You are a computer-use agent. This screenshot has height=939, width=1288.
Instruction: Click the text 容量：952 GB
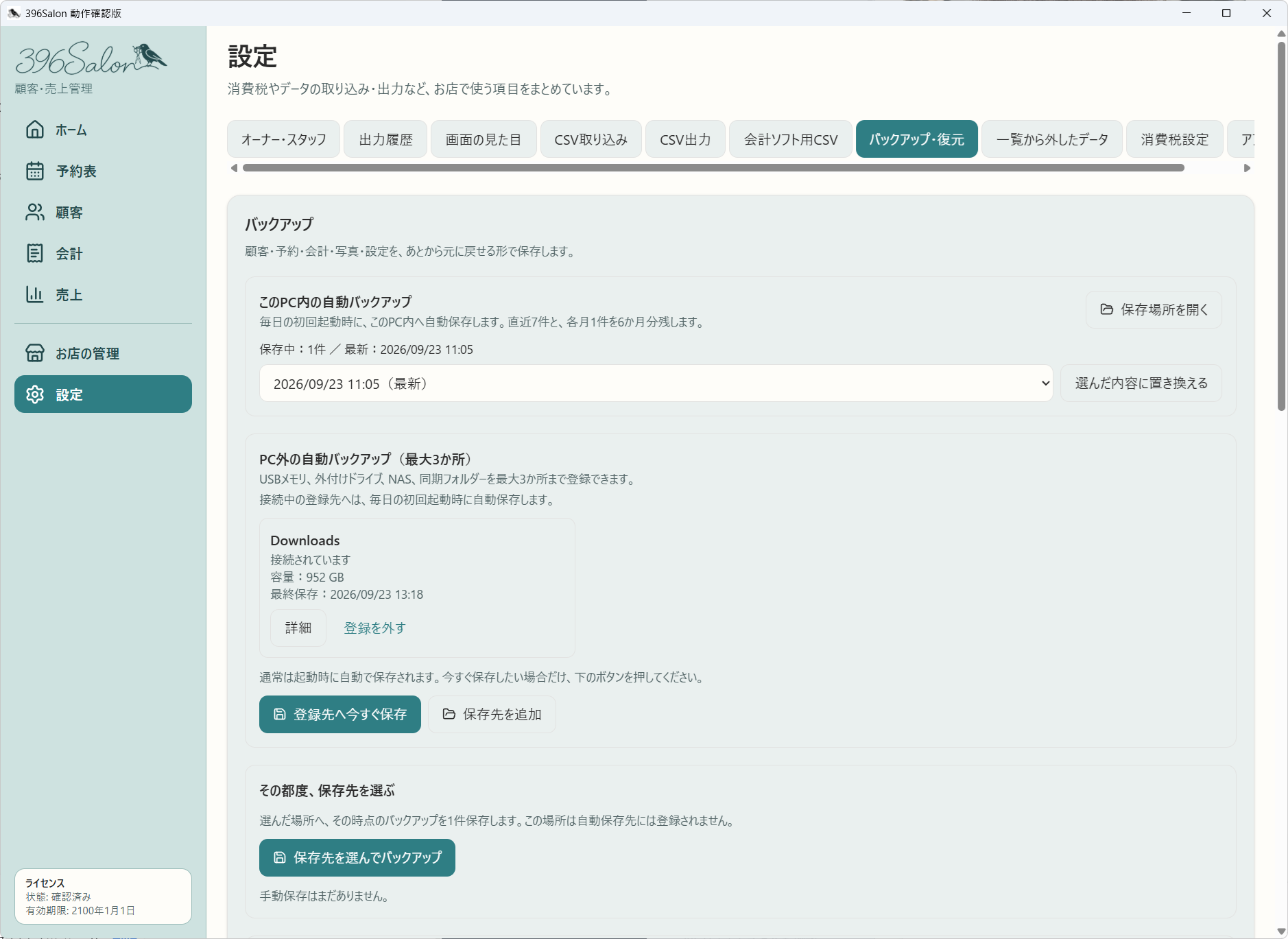[x=307, y=577]
